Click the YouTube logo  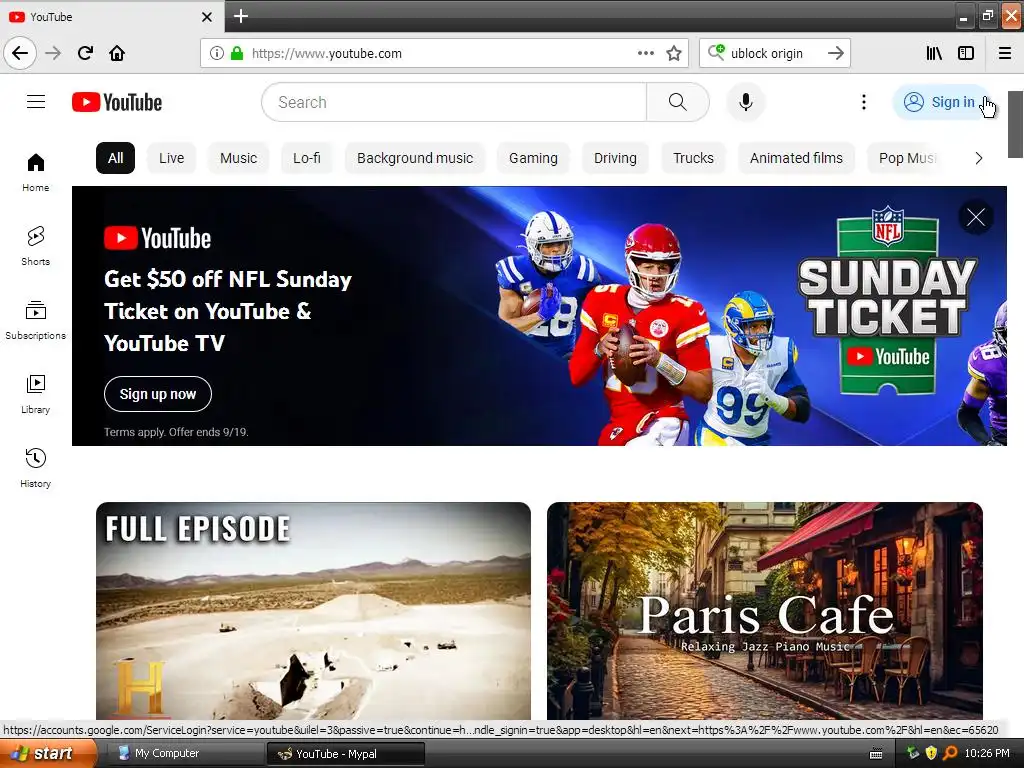pos(117,102)
